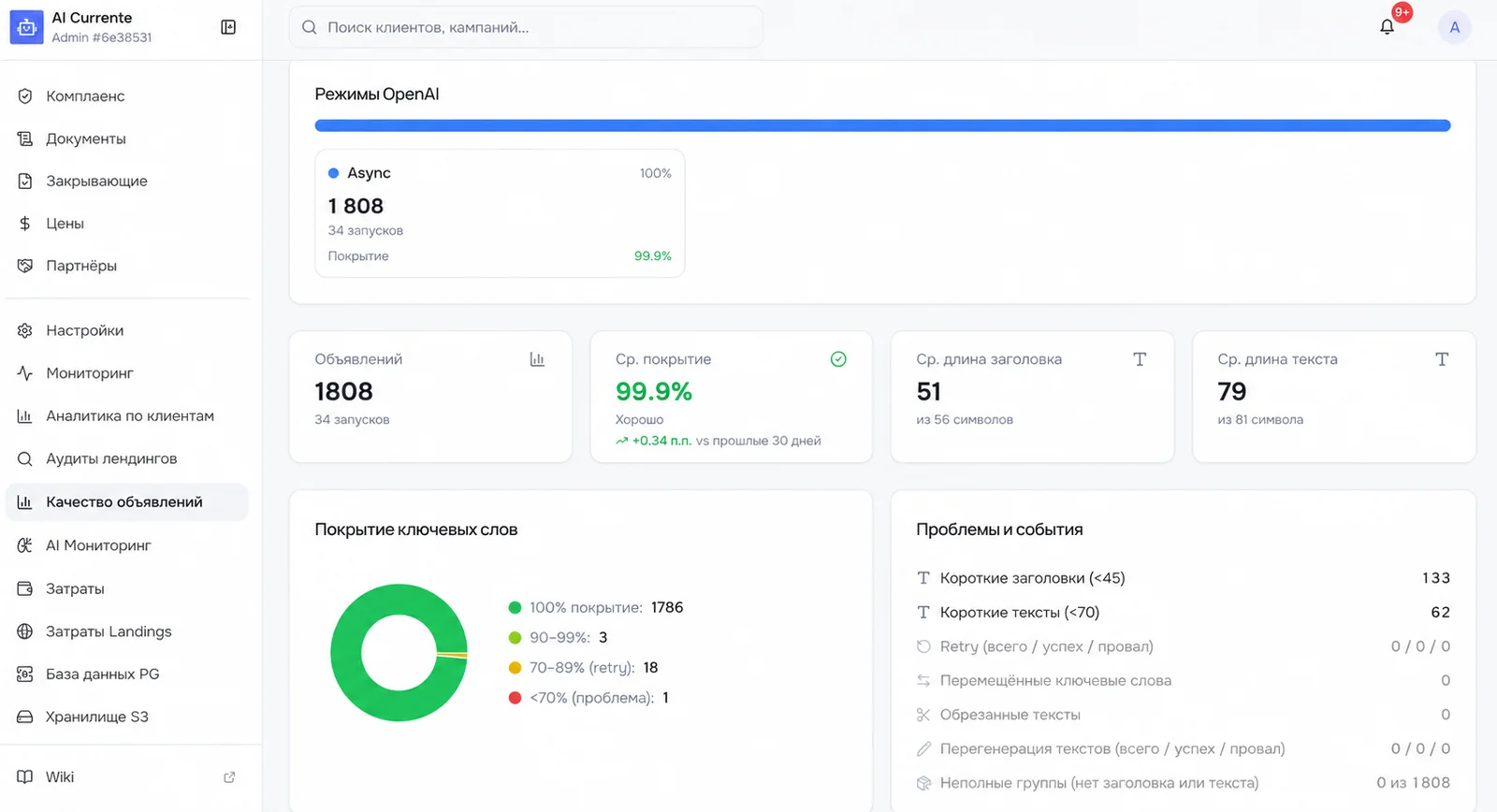This screenshot has width=1497, height=812.
Task: Click the Аналитика по клиентам chart icon
Action: [x=25, y=416]
